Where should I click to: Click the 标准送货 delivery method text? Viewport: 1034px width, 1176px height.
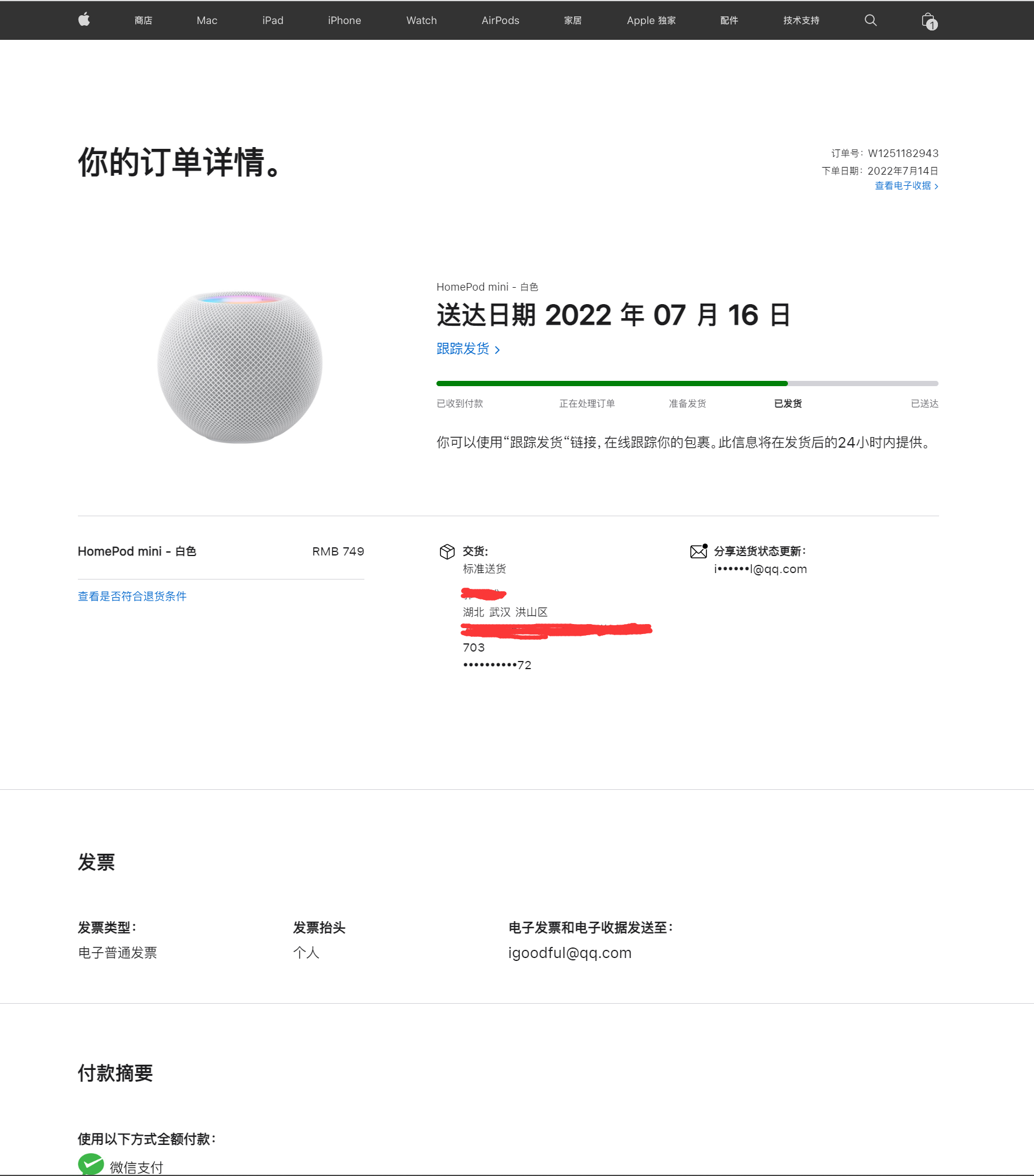point(484,569)
